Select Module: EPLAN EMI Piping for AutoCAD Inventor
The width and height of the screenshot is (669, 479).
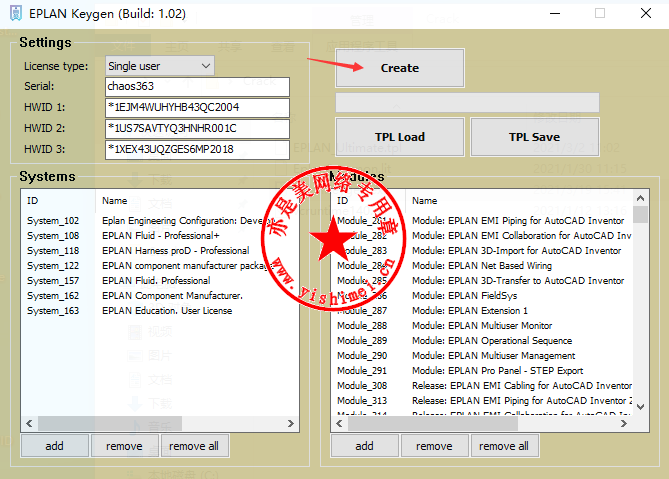click(482, 221)
